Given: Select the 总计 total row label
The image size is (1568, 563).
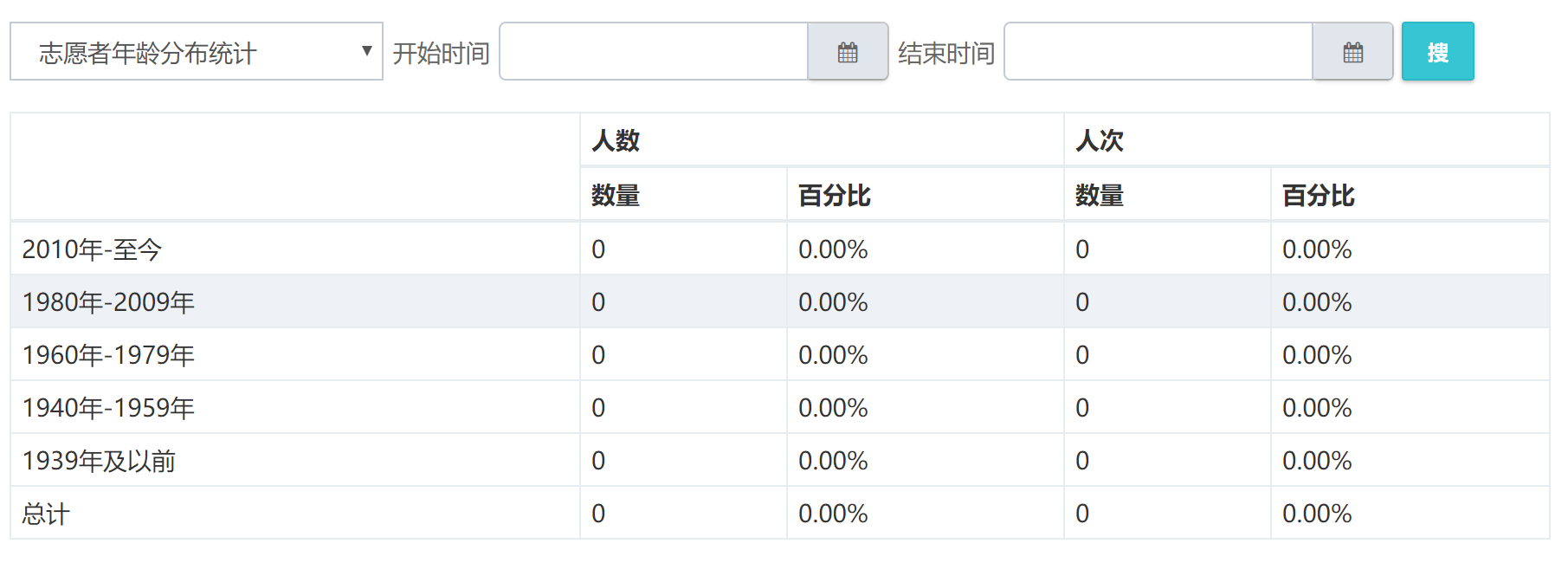Looking at the screenshot, I should (46, 514).
